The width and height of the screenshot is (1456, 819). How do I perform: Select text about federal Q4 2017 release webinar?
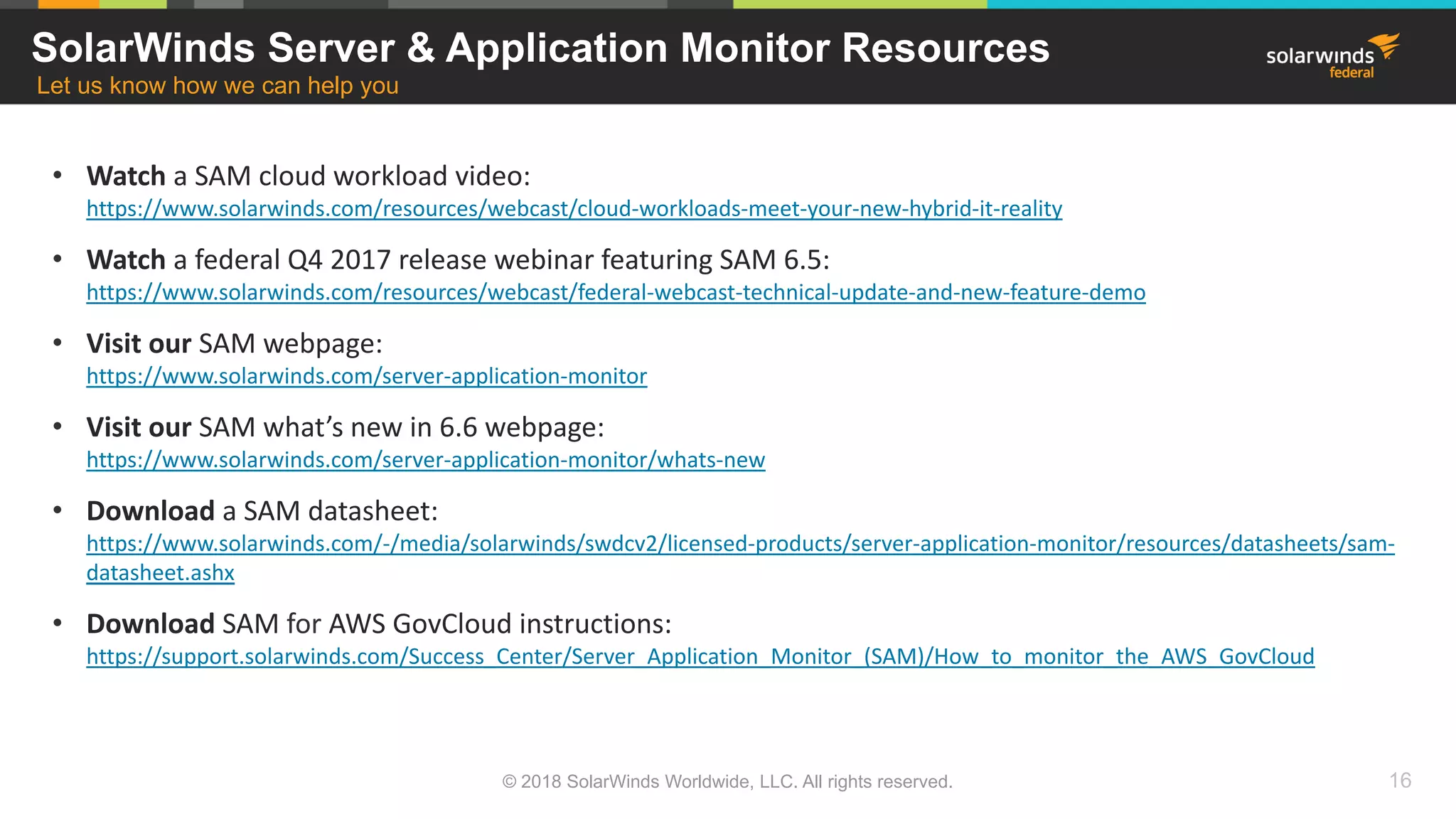[458, 259]
